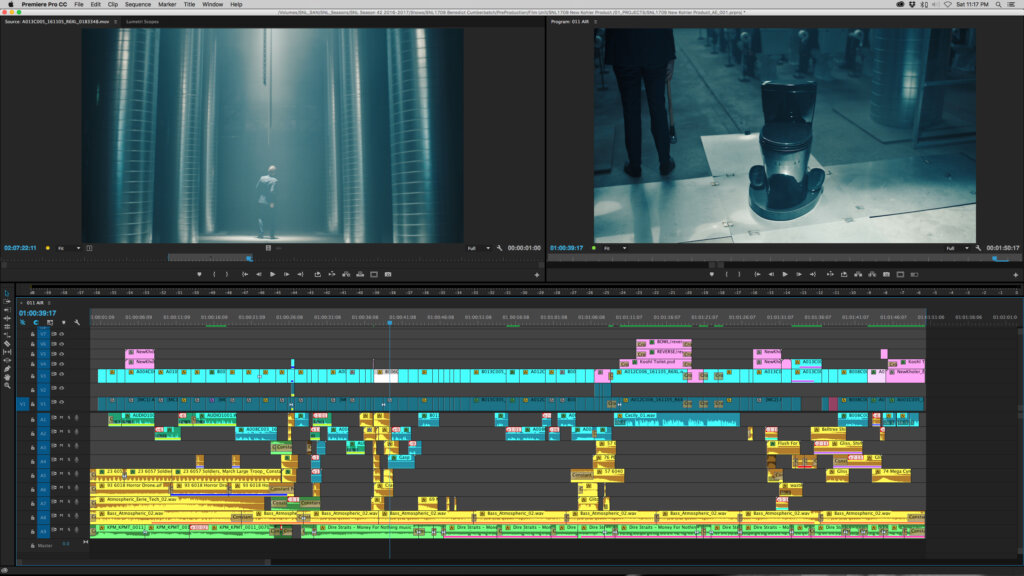Mute audio track A5

tap(61, 473)
